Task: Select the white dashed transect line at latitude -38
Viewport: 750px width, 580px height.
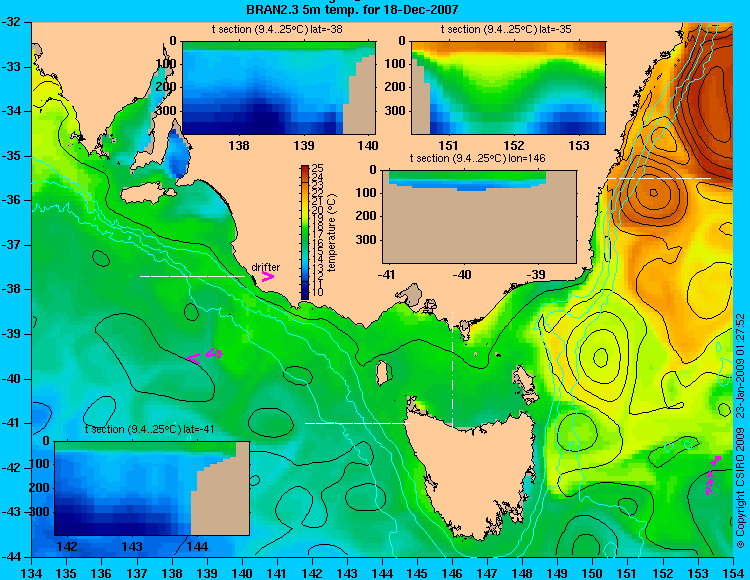Action: [x=192, y=276]
